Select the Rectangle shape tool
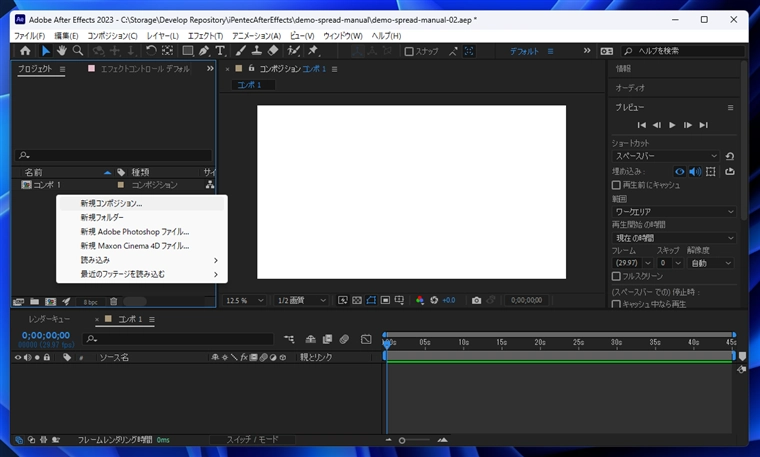The height and width of the screenshot is (457, 760). point(188,50)
